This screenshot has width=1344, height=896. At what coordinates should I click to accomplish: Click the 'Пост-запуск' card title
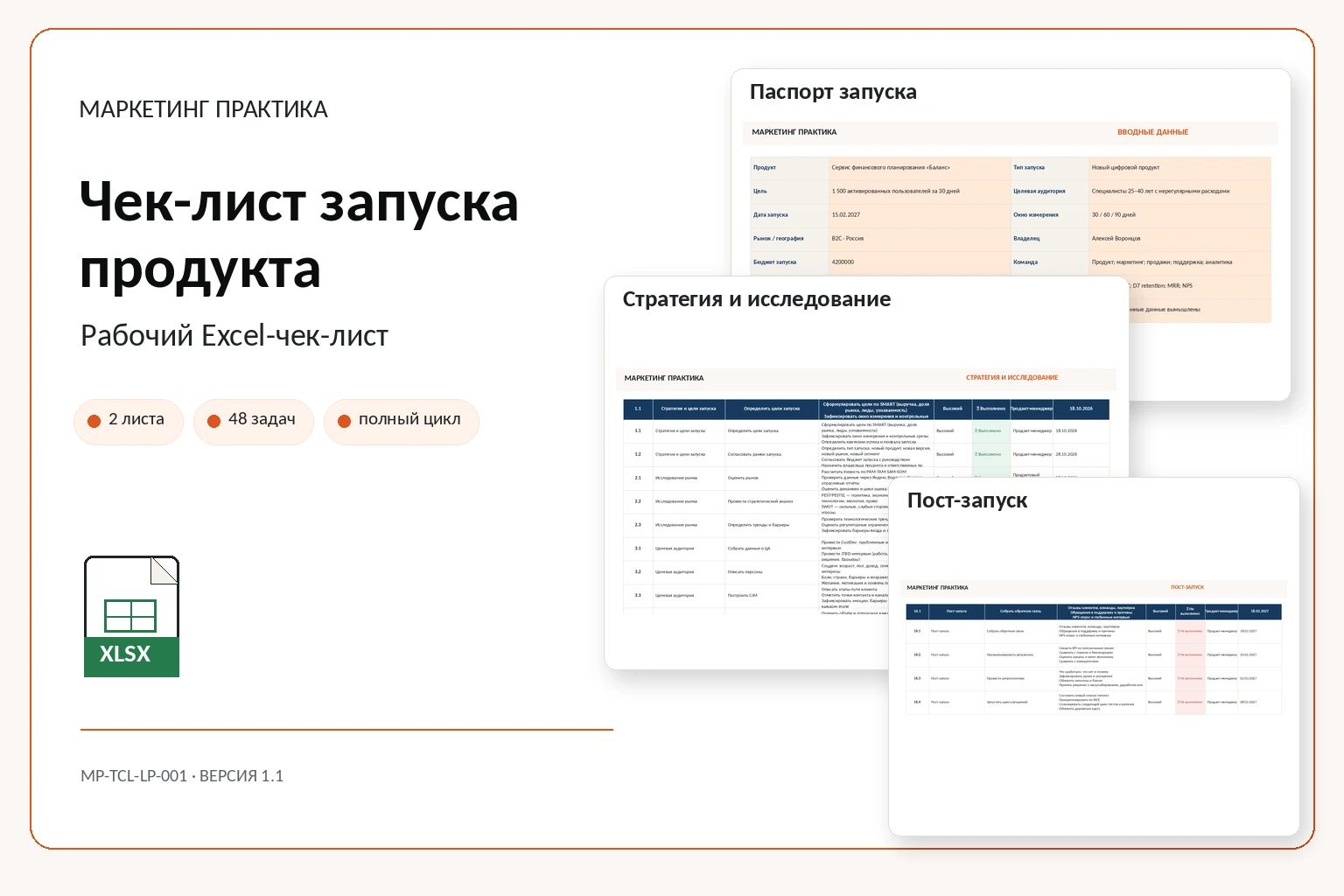coord(968,500)
